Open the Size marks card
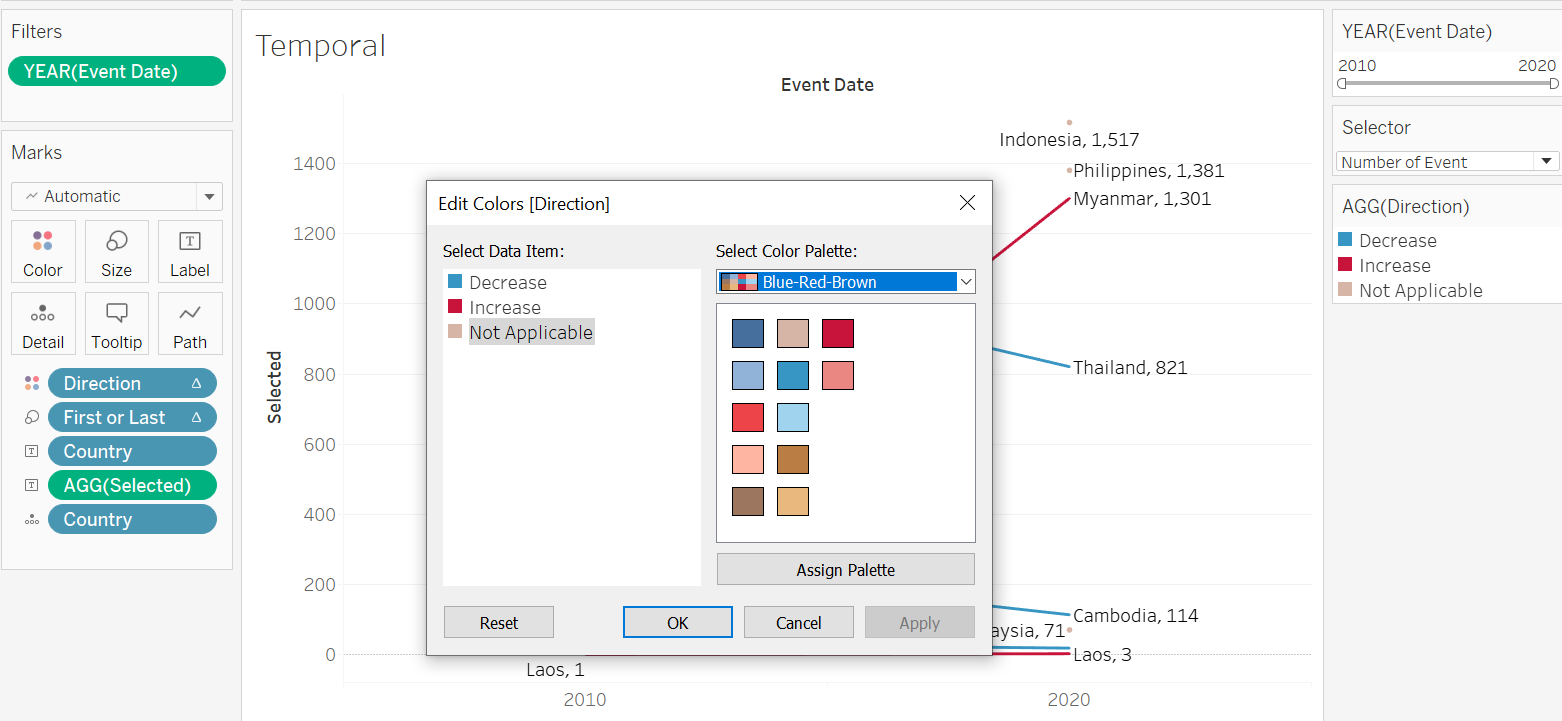The height and width of the screenshot is (721, 1562). tap(116, 251)
